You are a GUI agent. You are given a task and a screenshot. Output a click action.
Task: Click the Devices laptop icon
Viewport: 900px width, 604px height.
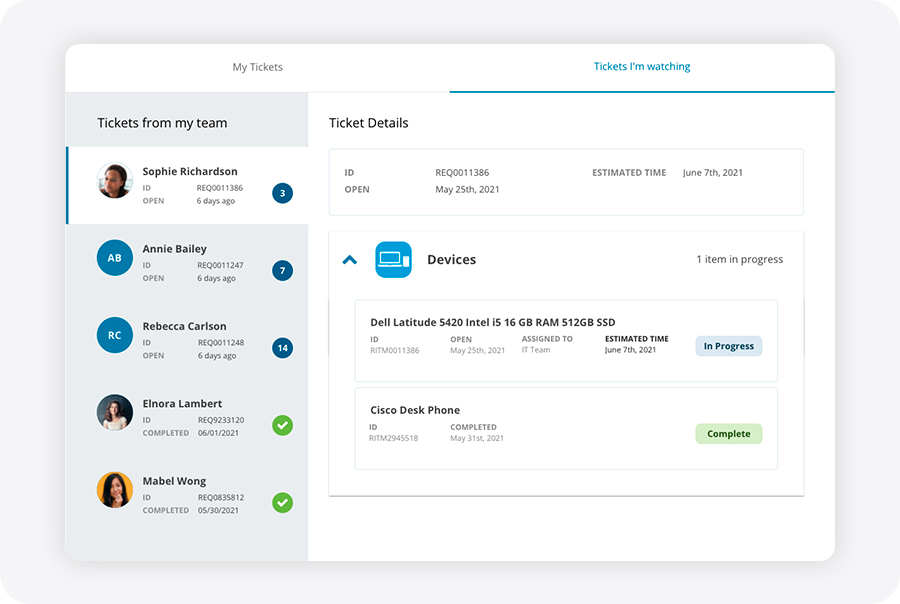tap(393, 260)
